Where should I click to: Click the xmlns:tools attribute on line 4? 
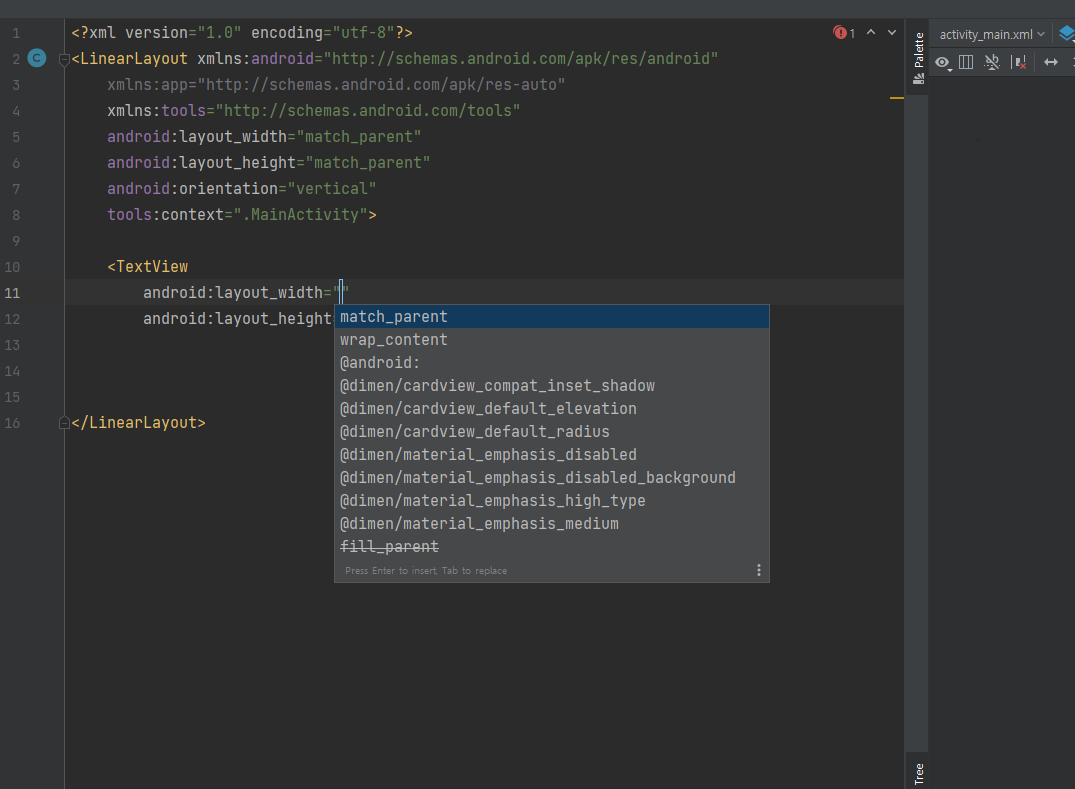tap(313, 111)
